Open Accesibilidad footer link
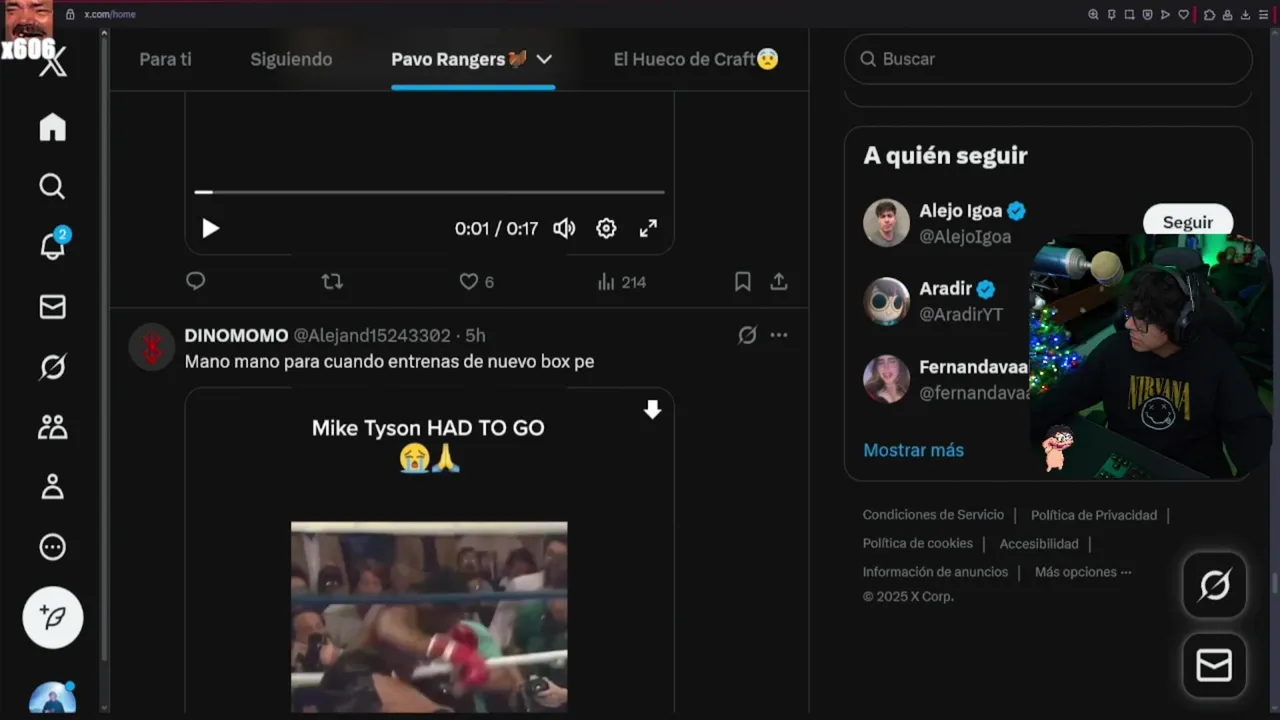The height and width of the screenshot is (720, 1280). [1039, 543]
